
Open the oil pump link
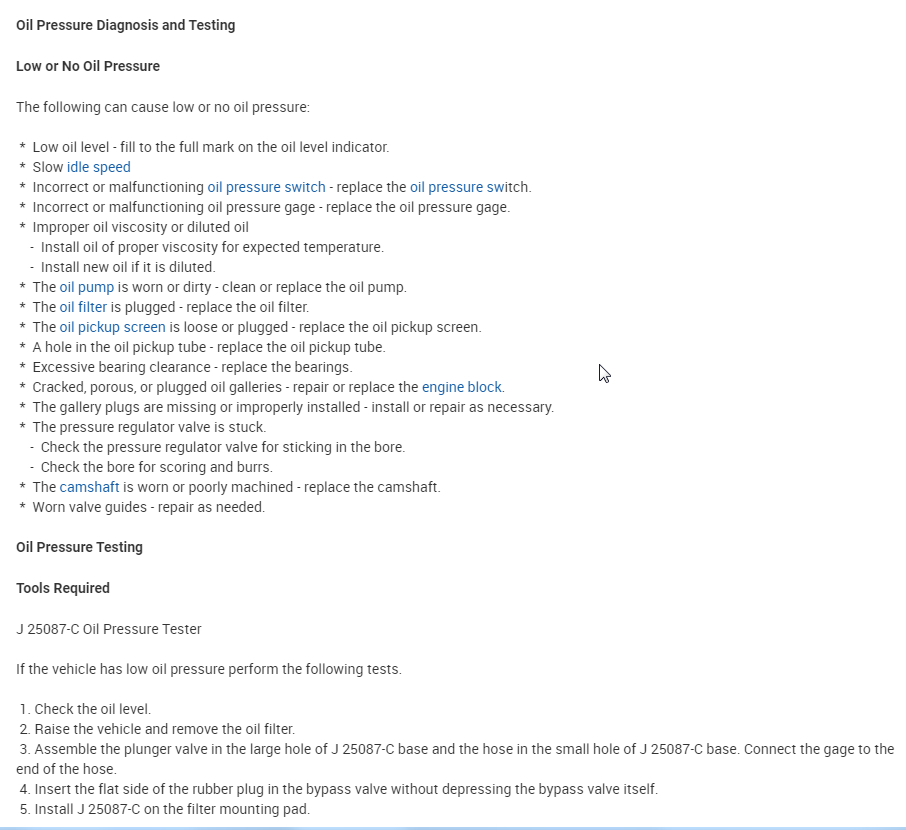(87, 287)
